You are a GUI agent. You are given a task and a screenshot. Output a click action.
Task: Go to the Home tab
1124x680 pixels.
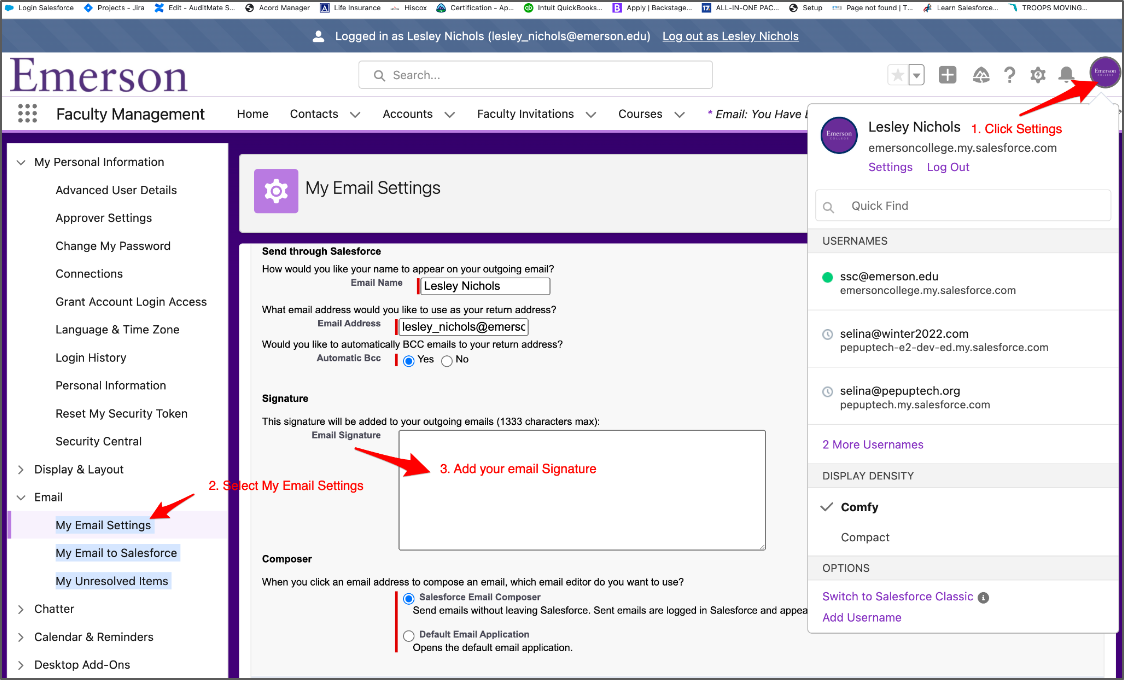point(252,114)
